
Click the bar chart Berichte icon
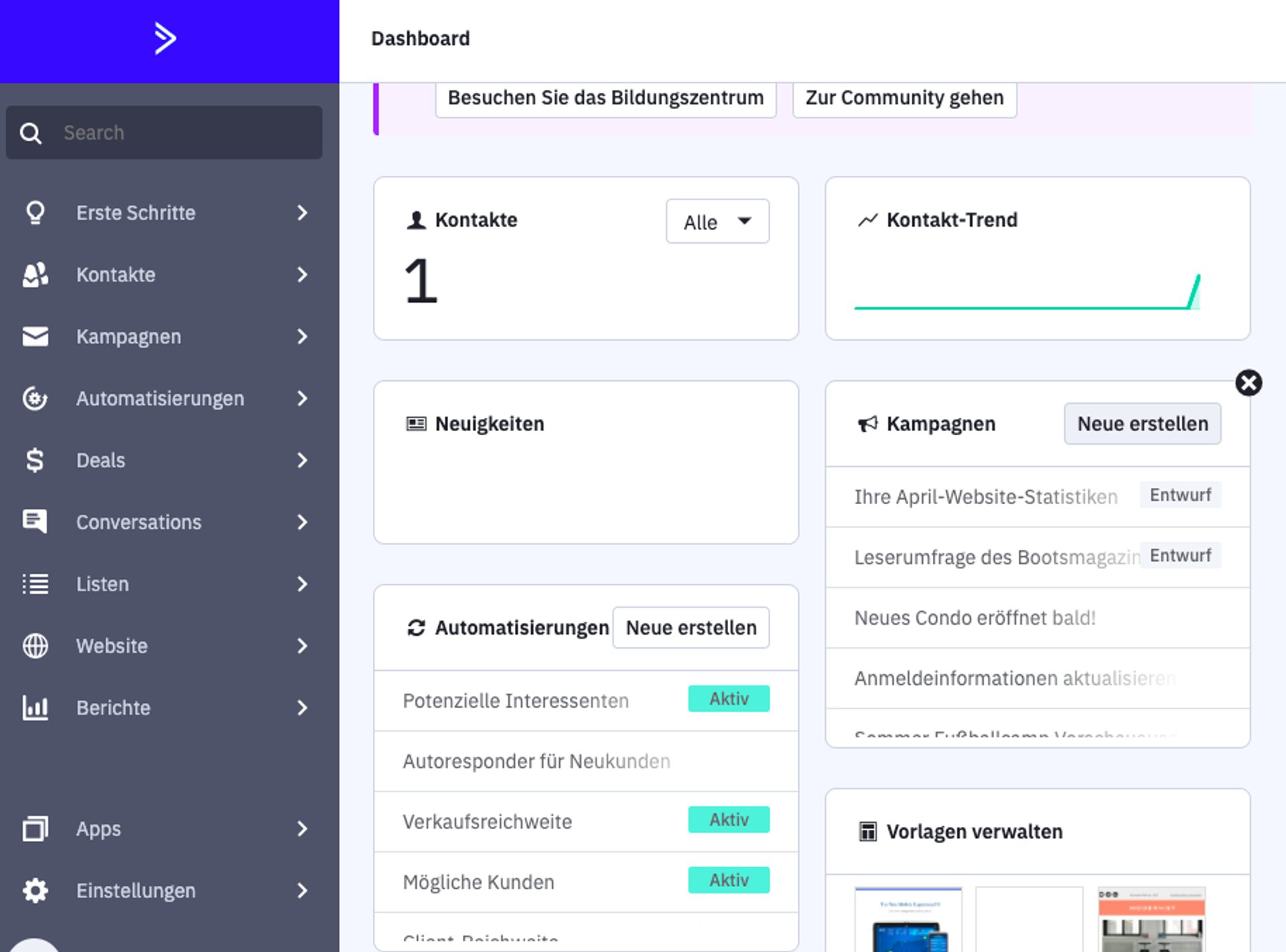(35, 708)
